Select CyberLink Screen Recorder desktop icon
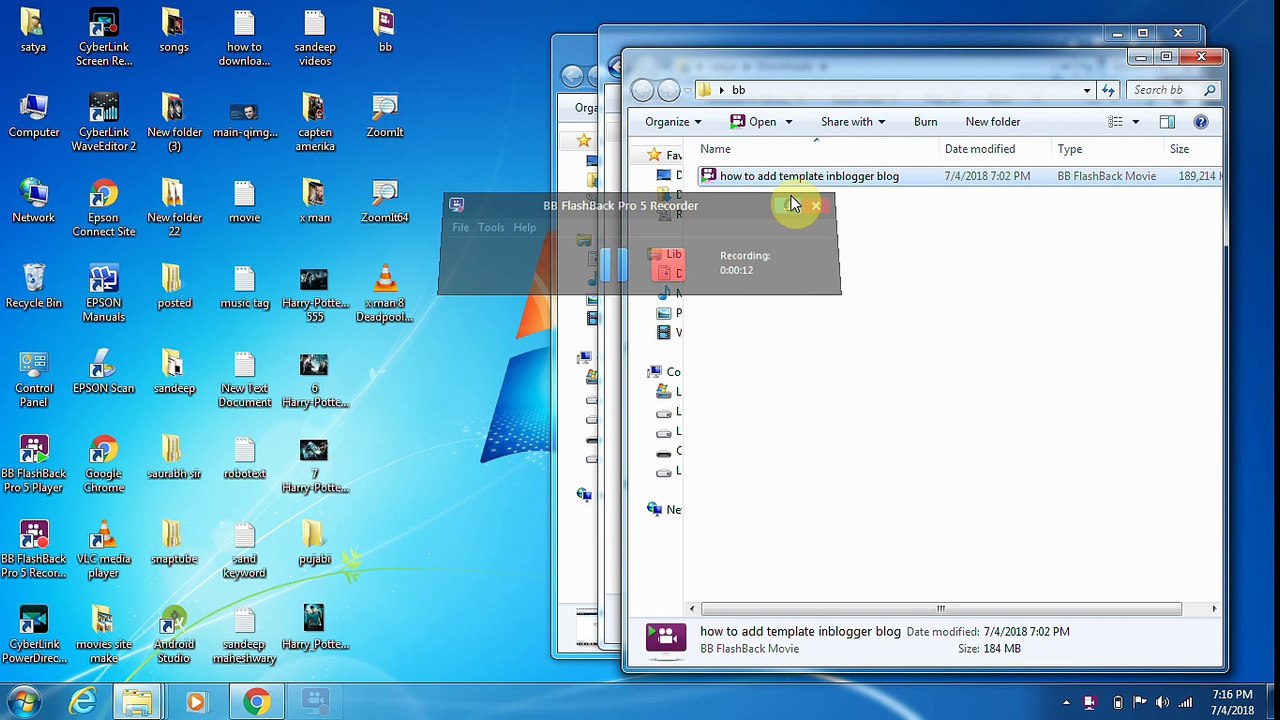1280x720 pixels. [104, 38]
